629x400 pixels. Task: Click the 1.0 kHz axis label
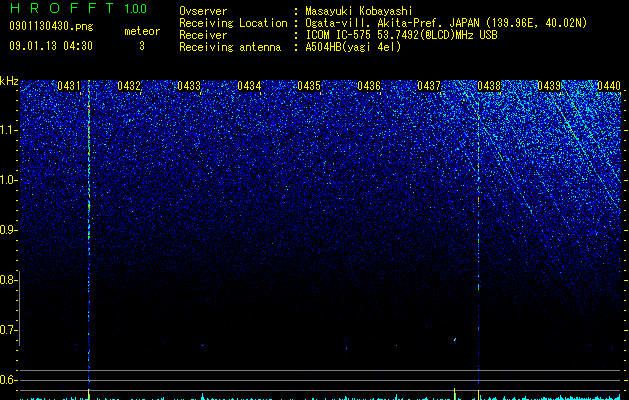tap(8, 180)
